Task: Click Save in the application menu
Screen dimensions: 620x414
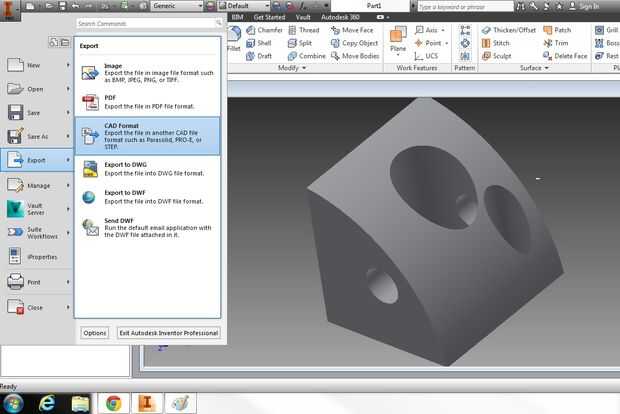Action: click(37, 113)
